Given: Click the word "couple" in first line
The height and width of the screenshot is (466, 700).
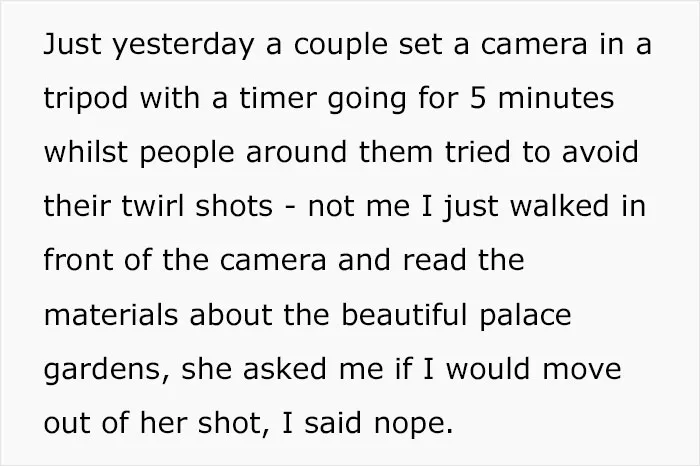Looking at the screenshot, I should coord(341,46).
